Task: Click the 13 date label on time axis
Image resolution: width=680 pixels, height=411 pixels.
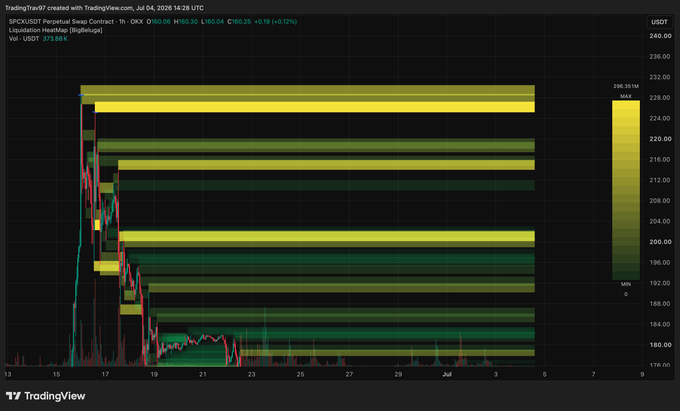Action: pyautogui.click(x=8, y=374)
